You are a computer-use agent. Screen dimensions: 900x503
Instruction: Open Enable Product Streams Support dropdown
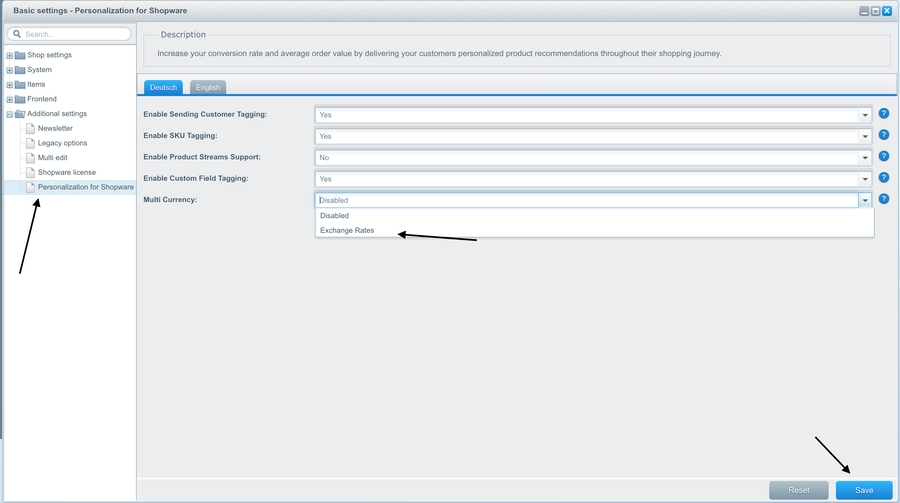point(864,158)
